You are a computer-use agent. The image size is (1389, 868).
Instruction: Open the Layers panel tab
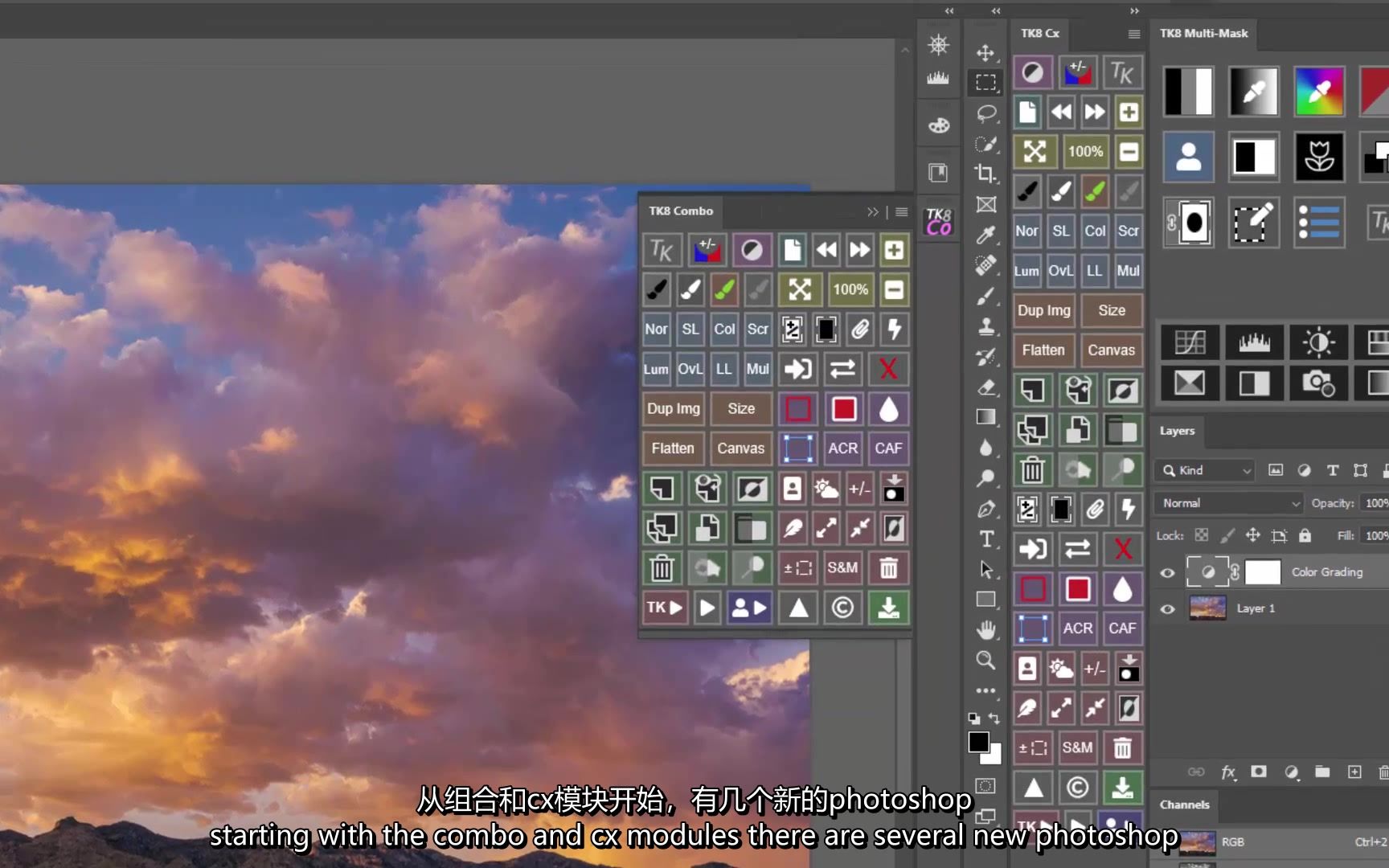pos(1177,431)
